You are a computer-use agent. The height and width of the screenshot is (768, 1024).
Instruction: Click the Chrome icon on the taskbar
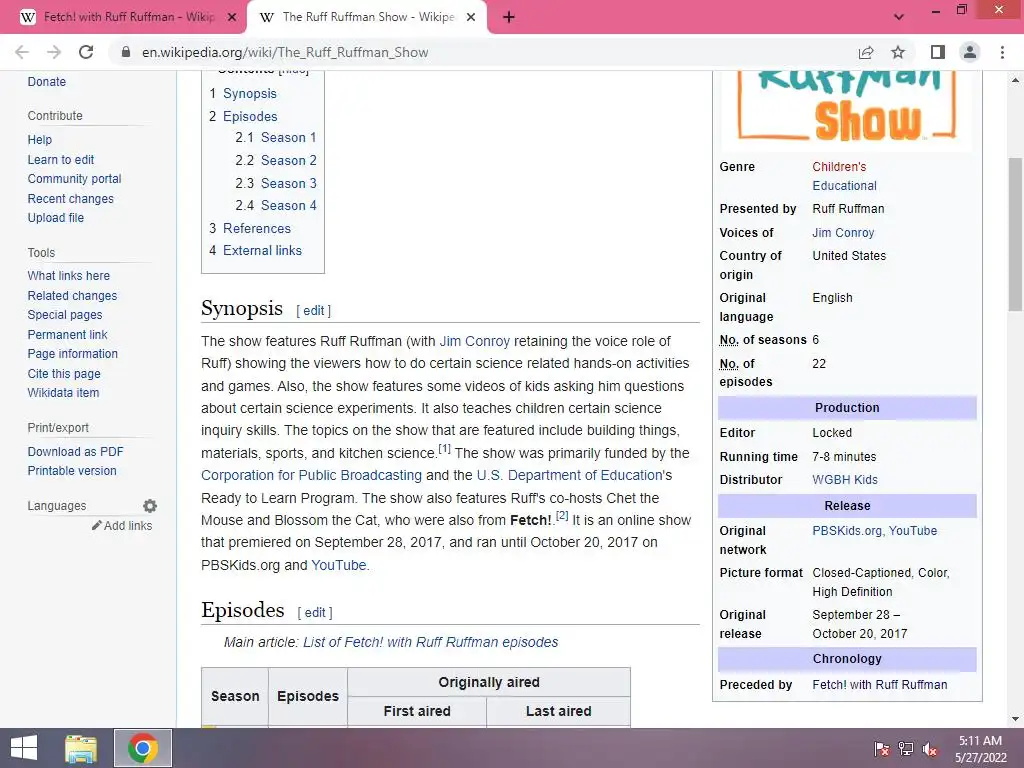[x=143, y=748]
